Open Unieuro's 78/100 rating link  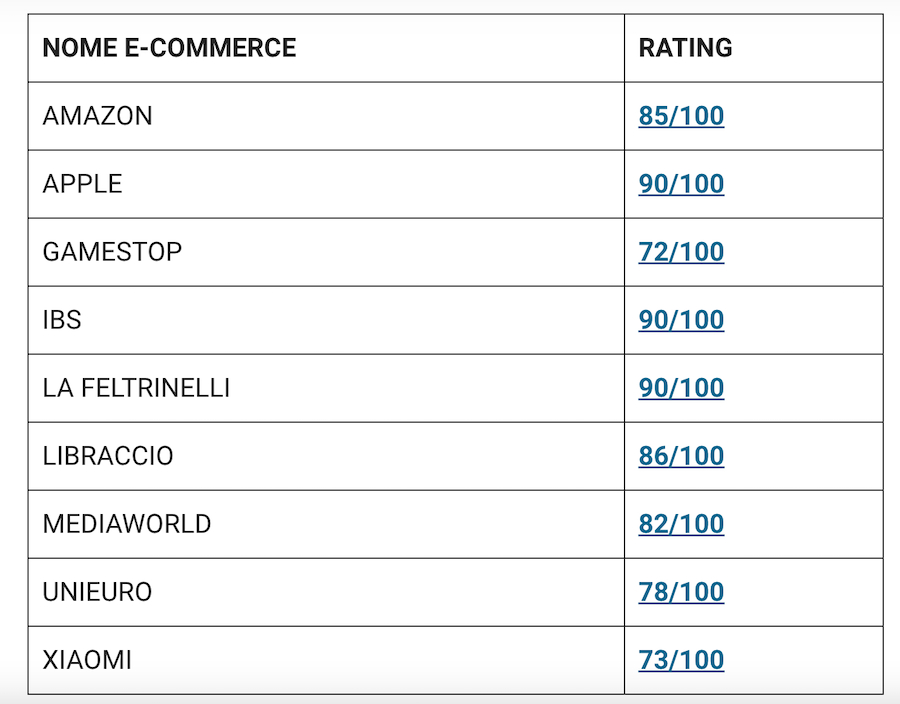point(681,592)
